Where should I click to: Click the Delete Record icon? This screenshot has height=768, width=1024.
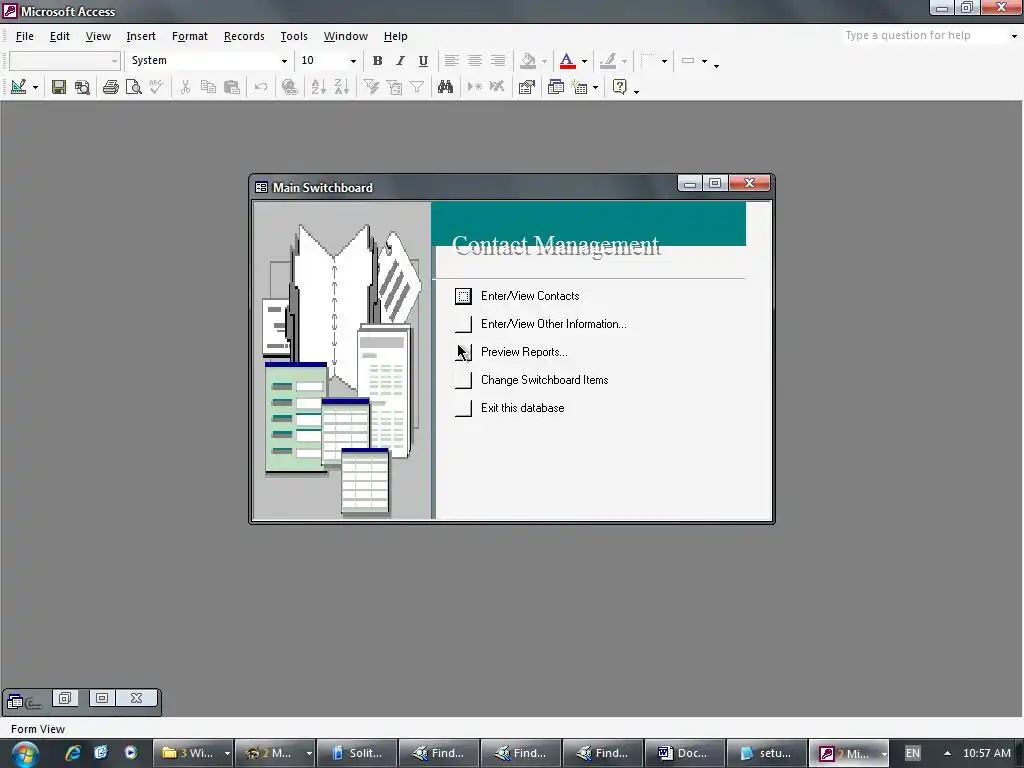click(x=497, y=87)
